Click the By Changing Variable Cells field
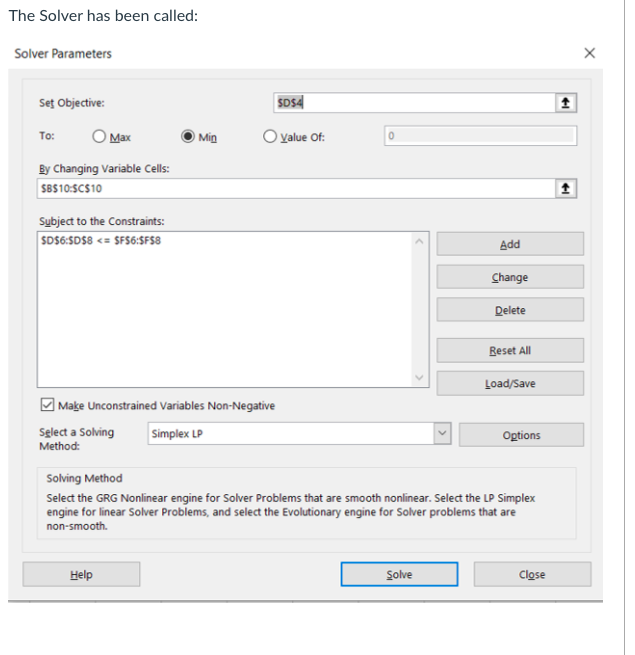 [296, 188]
